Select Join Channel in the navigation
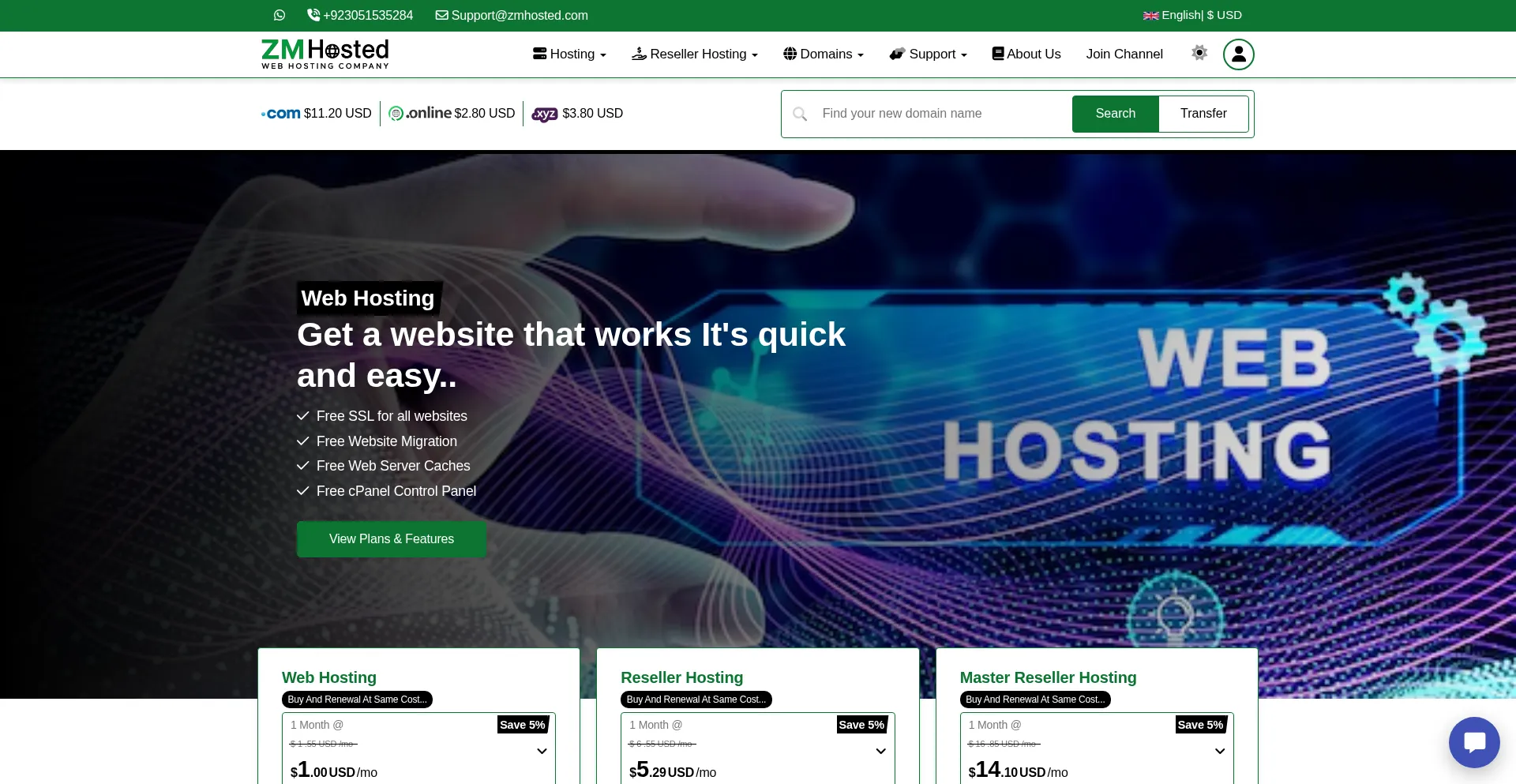The width and height of the screenshot is (1516, 784). [x=1124, y=54]
